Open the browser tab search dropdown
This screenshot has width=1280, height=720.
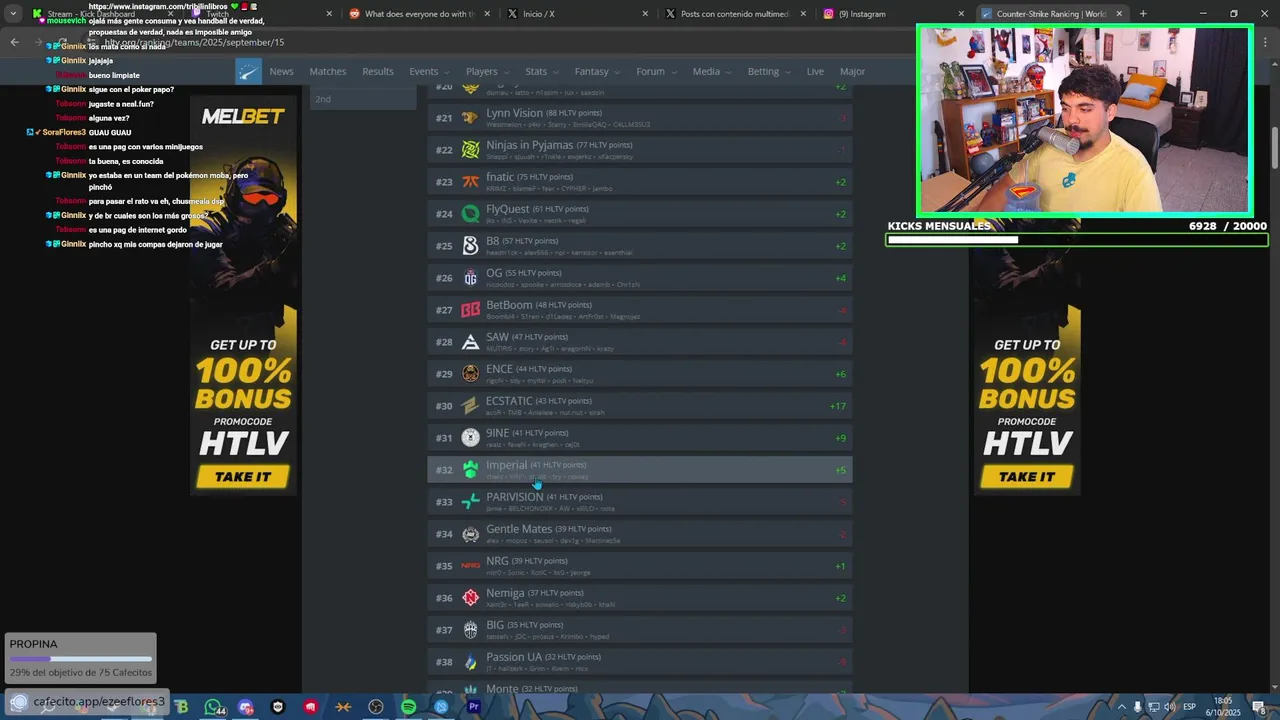pyautogui.click(x=12, y=14)
